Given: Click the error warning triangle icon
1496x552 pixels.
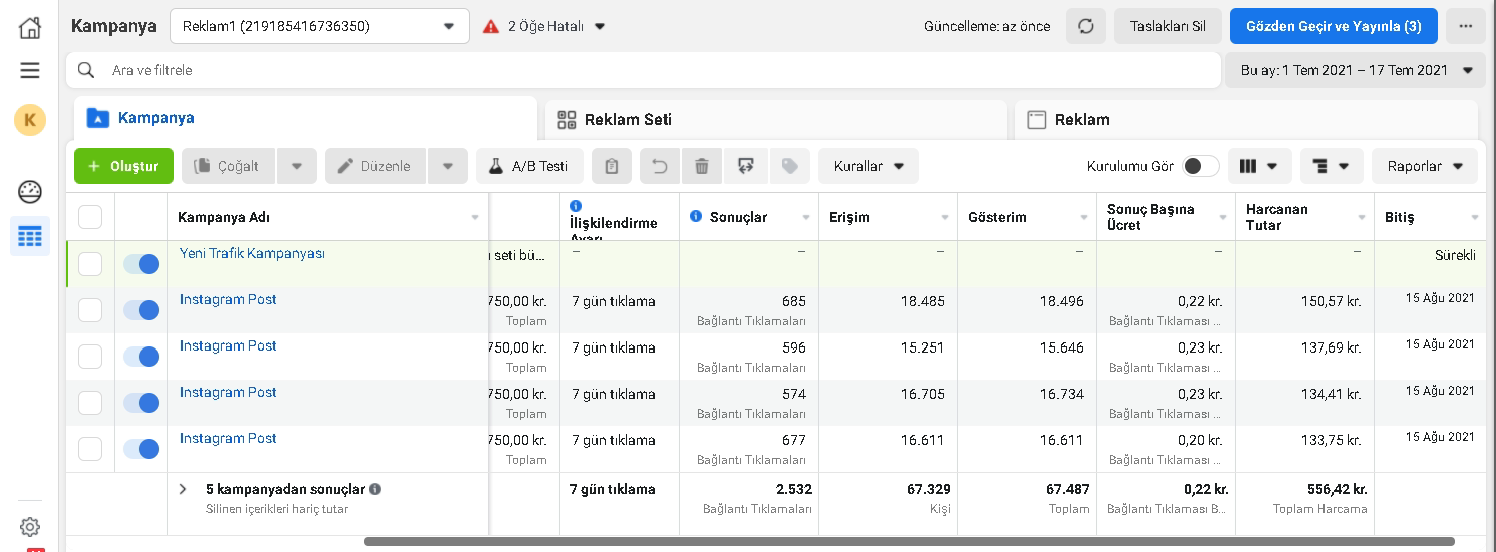Looking at the screenshot, I should pyautogui.click(x=491, y=26).
